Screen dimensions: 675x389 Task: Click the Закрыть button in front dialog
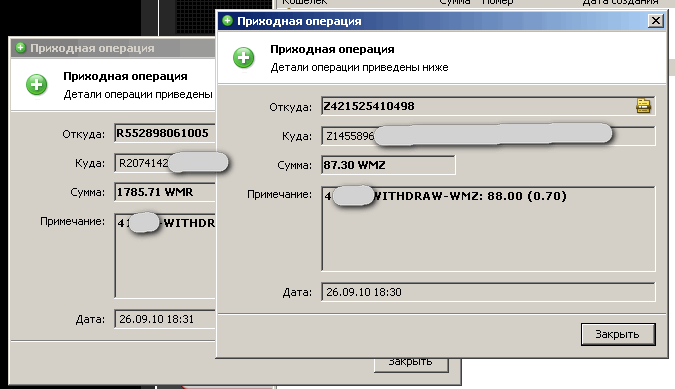tap(618, 334)
